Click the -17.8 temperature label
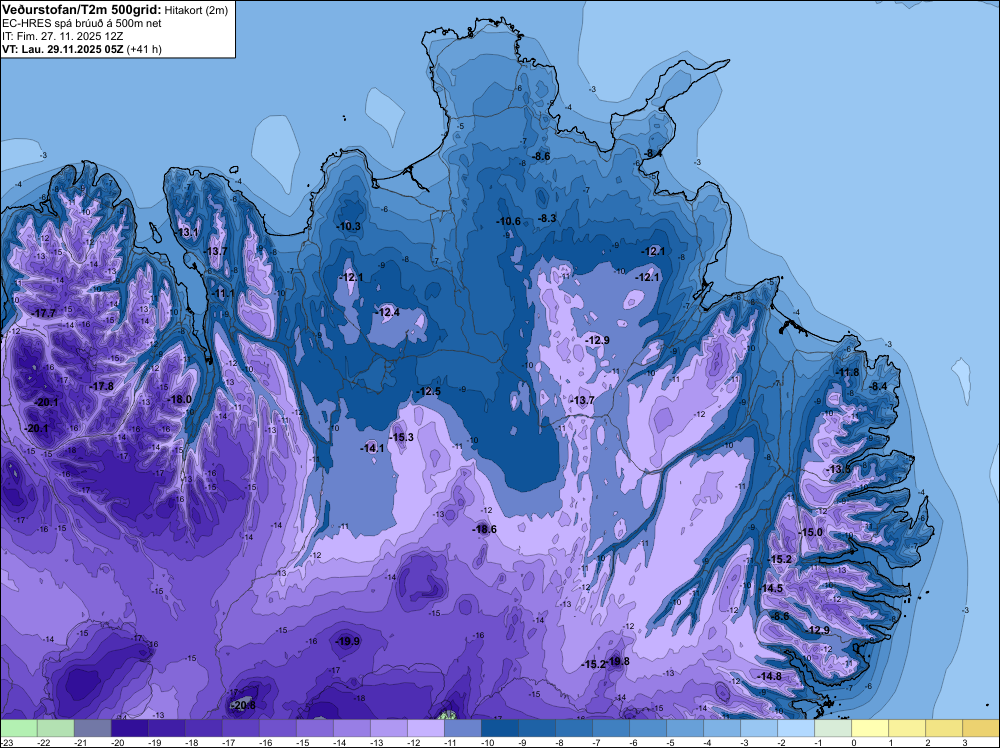Viewport: 1000px width, 748px height. pos(101,386)
